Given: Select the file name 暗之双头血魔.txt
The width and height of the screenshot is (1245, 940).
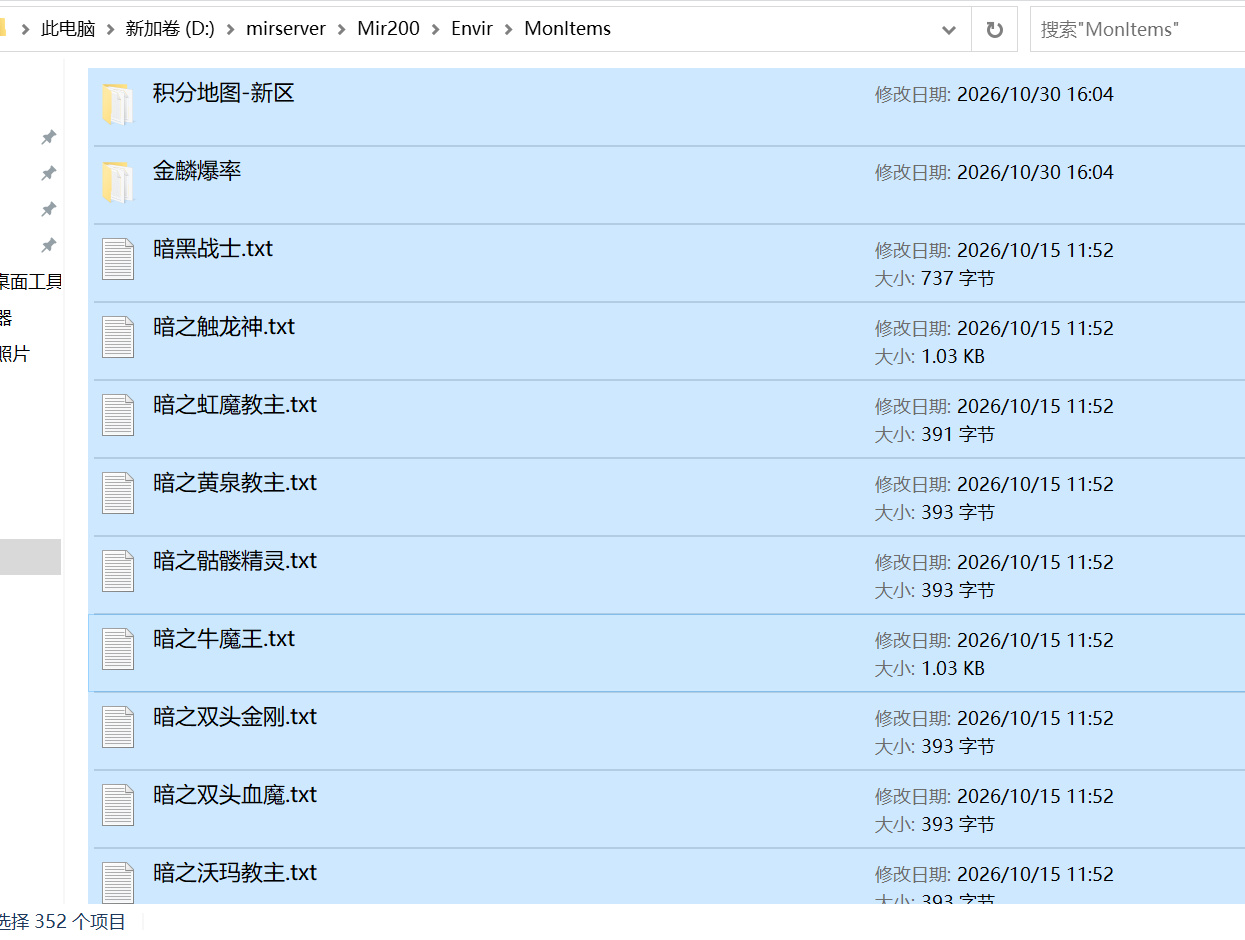Looking at the screenshot, I should click(x=235, y=795).
